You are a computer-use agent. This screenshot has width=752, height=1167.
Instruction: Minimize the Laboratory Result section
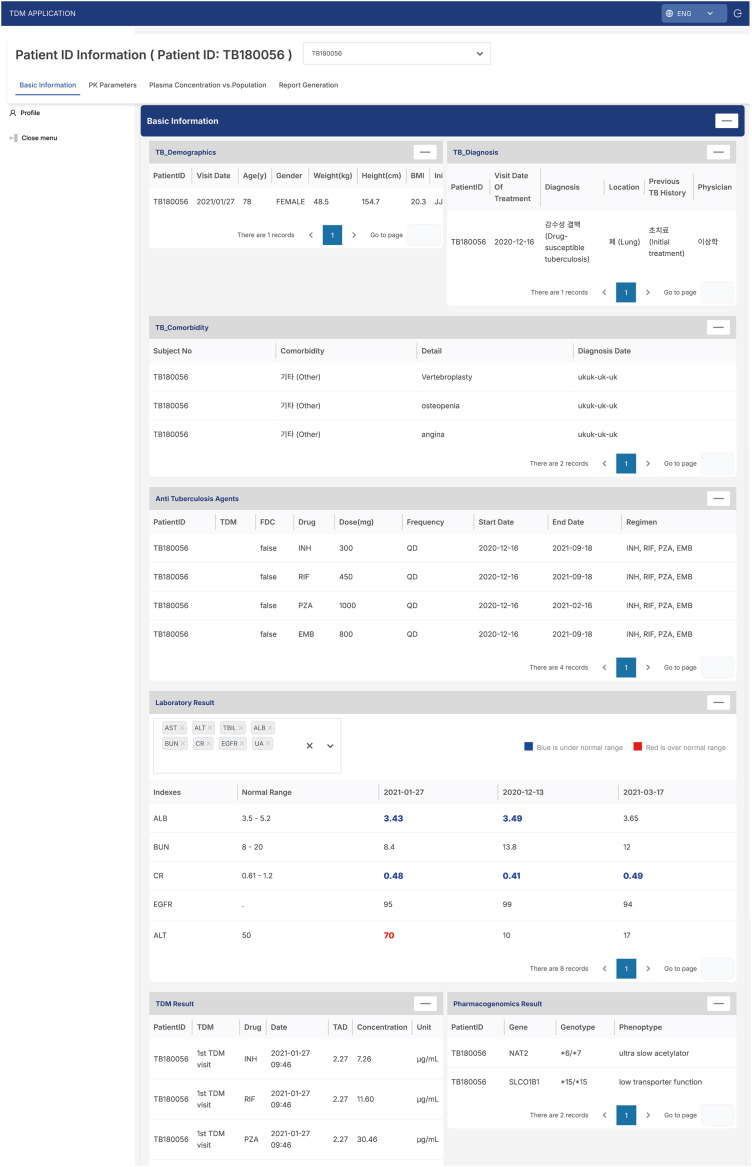718,703
